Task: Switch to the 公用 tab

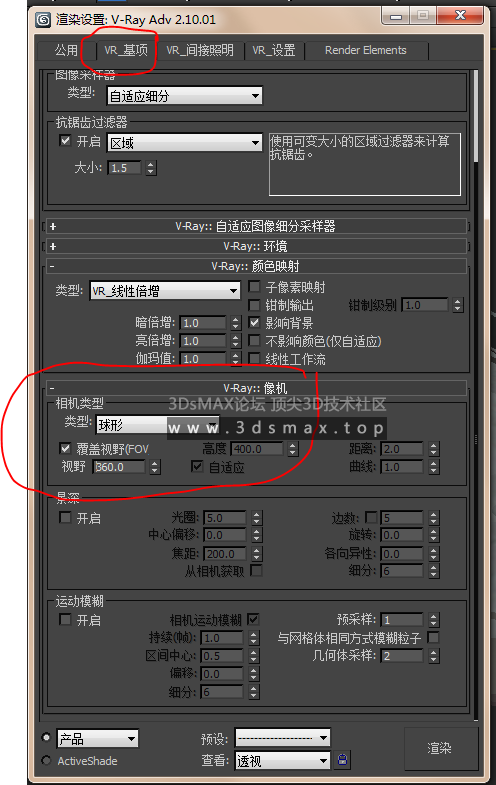Action: [67, 50]
